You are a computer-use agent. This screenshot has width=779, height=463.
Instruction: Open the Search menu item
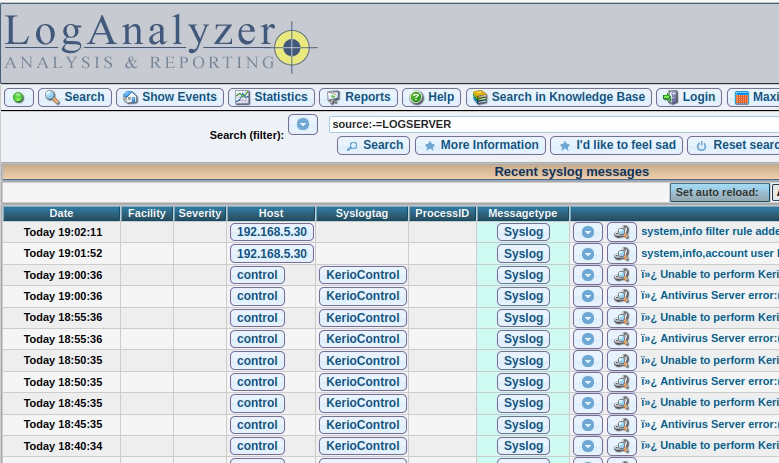coord(75,97)
